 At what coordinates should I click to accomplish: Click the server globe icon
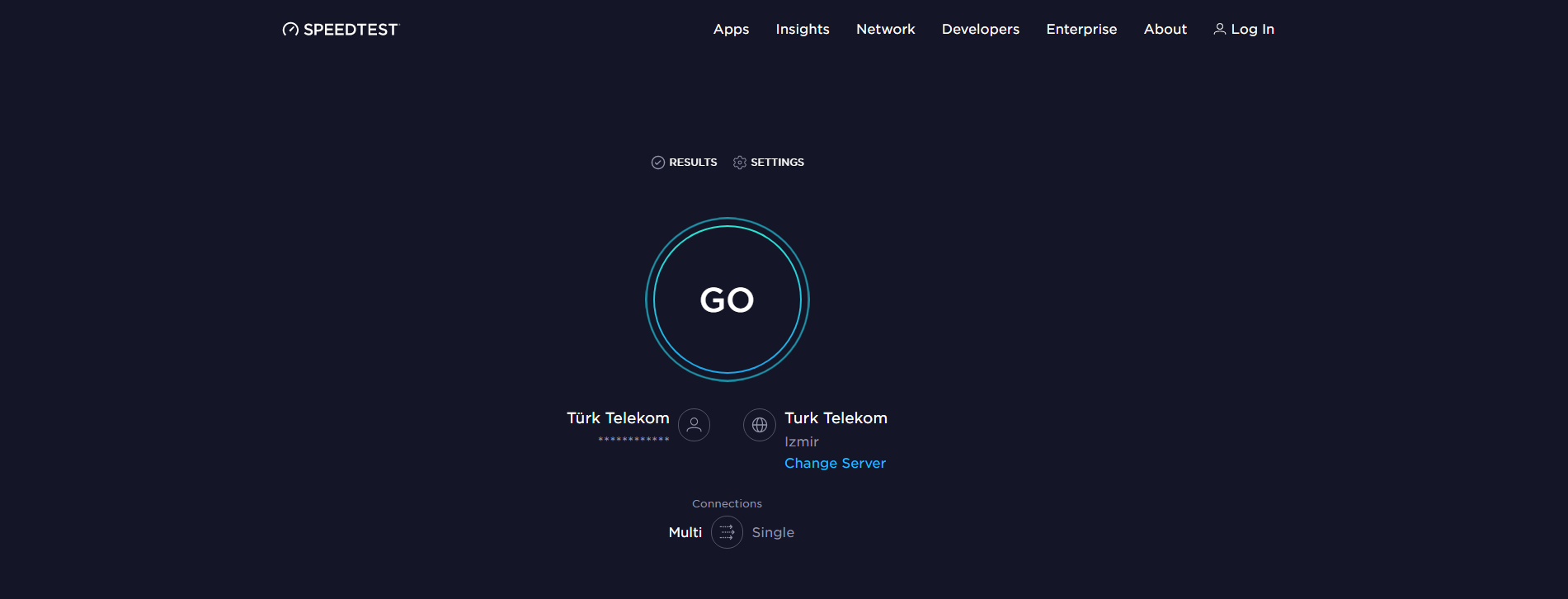(x=760, y=425)
